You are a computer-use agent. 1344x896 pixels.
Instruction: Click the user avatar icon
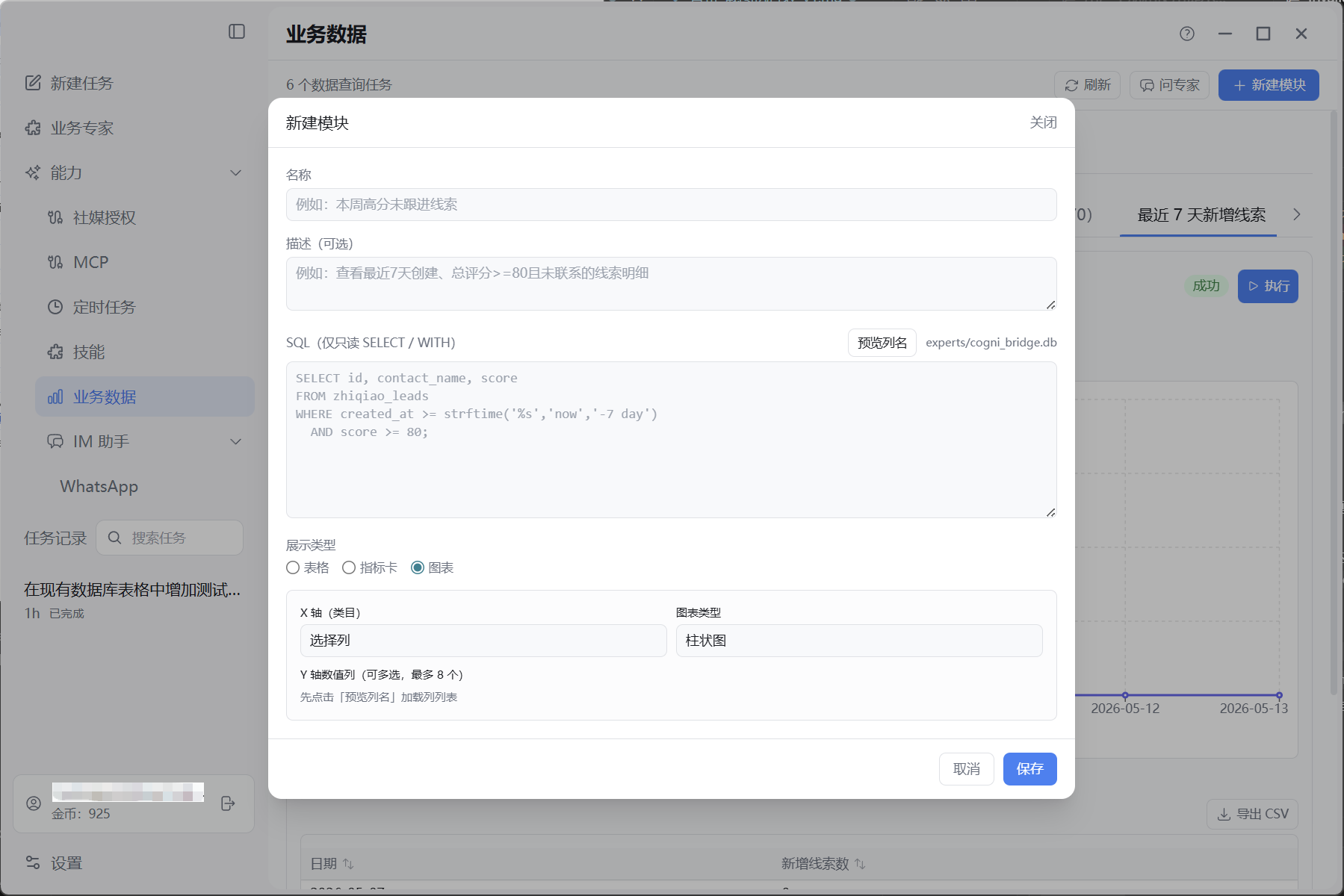(x=34, y=803)
